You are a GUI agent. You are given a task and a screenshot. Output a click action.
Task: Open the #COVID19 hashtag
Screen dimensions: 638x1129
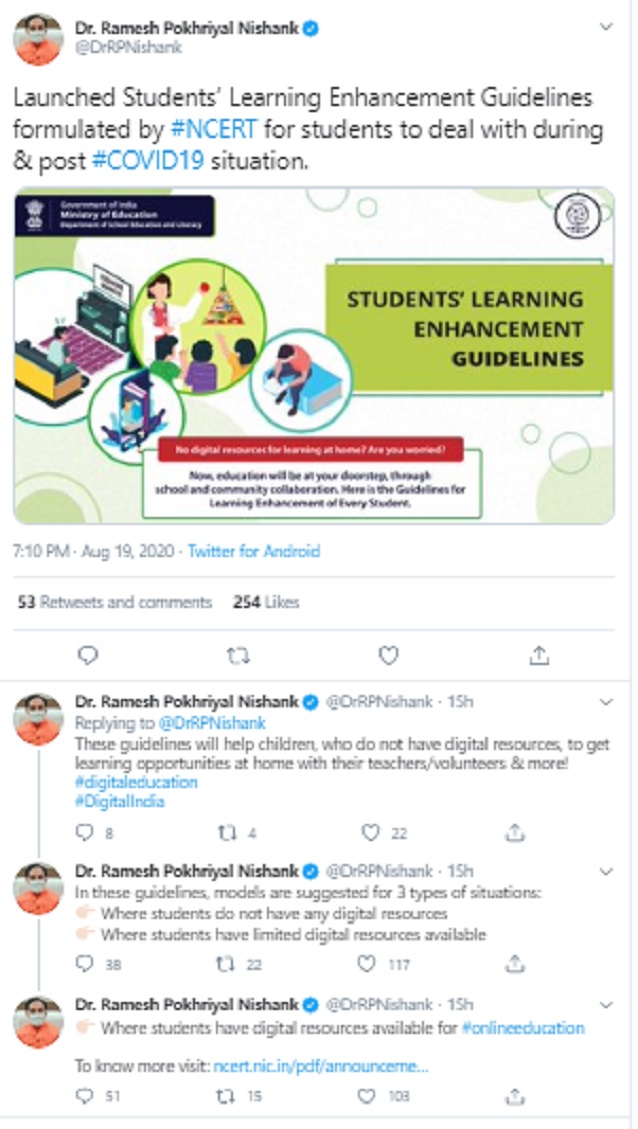(148, 162)
